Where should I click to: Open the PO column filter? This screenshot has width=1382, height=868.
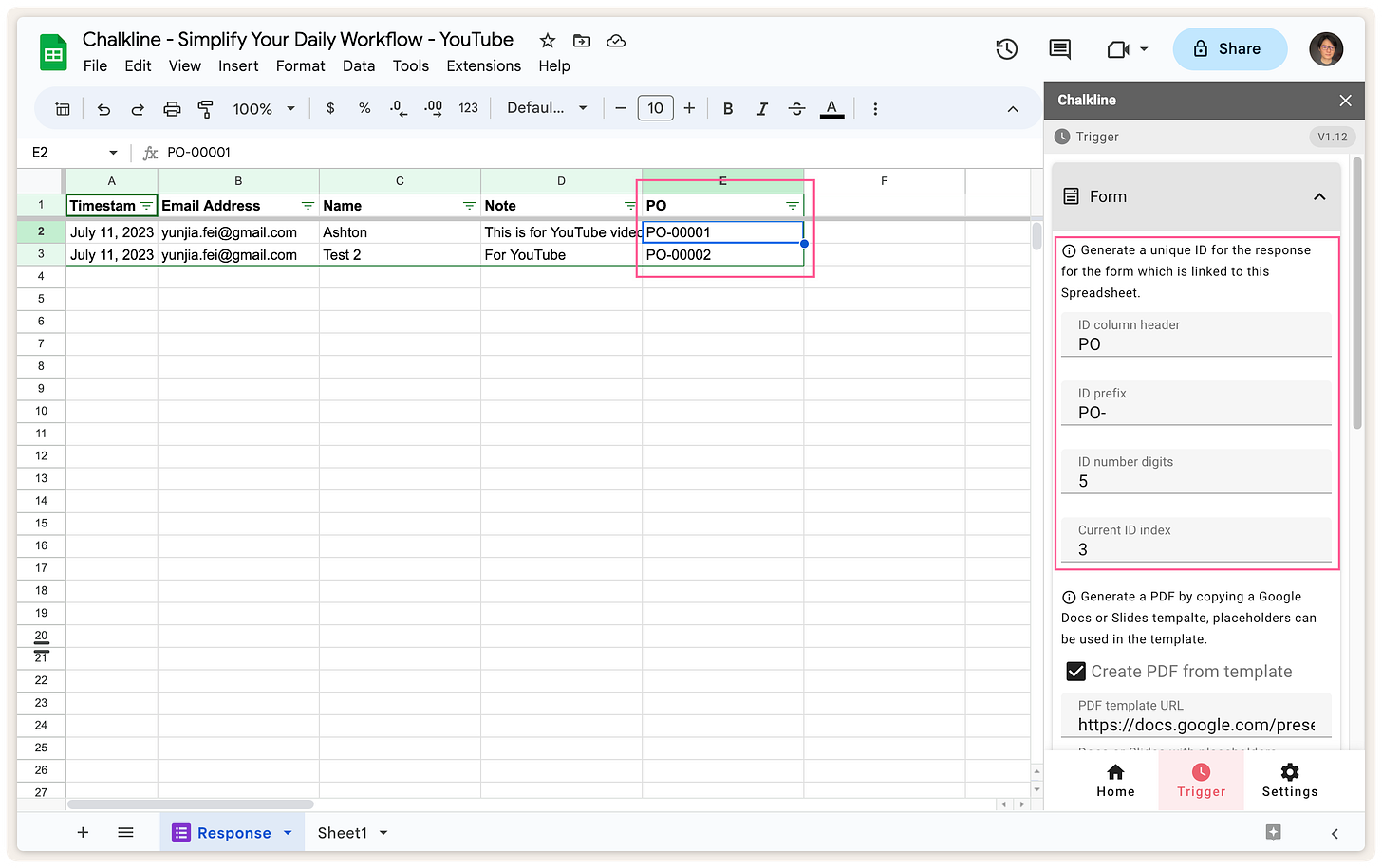pyautogui.click(x=792, y=206)
